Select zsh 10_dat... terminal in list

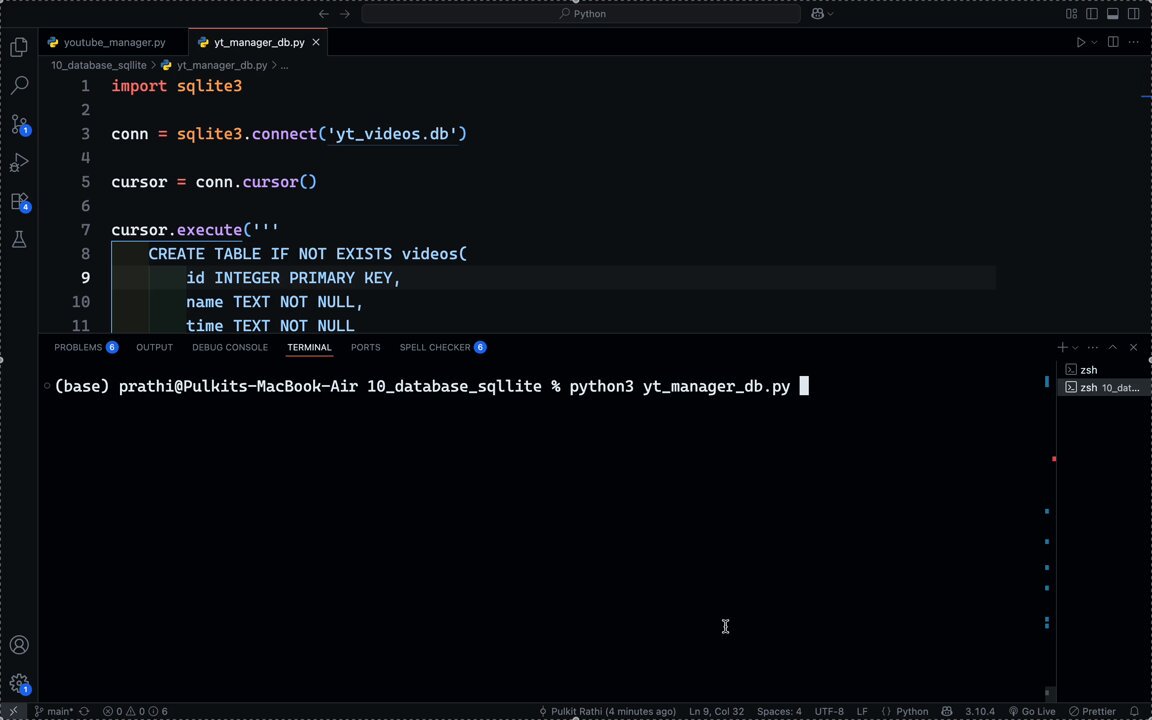(1102, 387)
